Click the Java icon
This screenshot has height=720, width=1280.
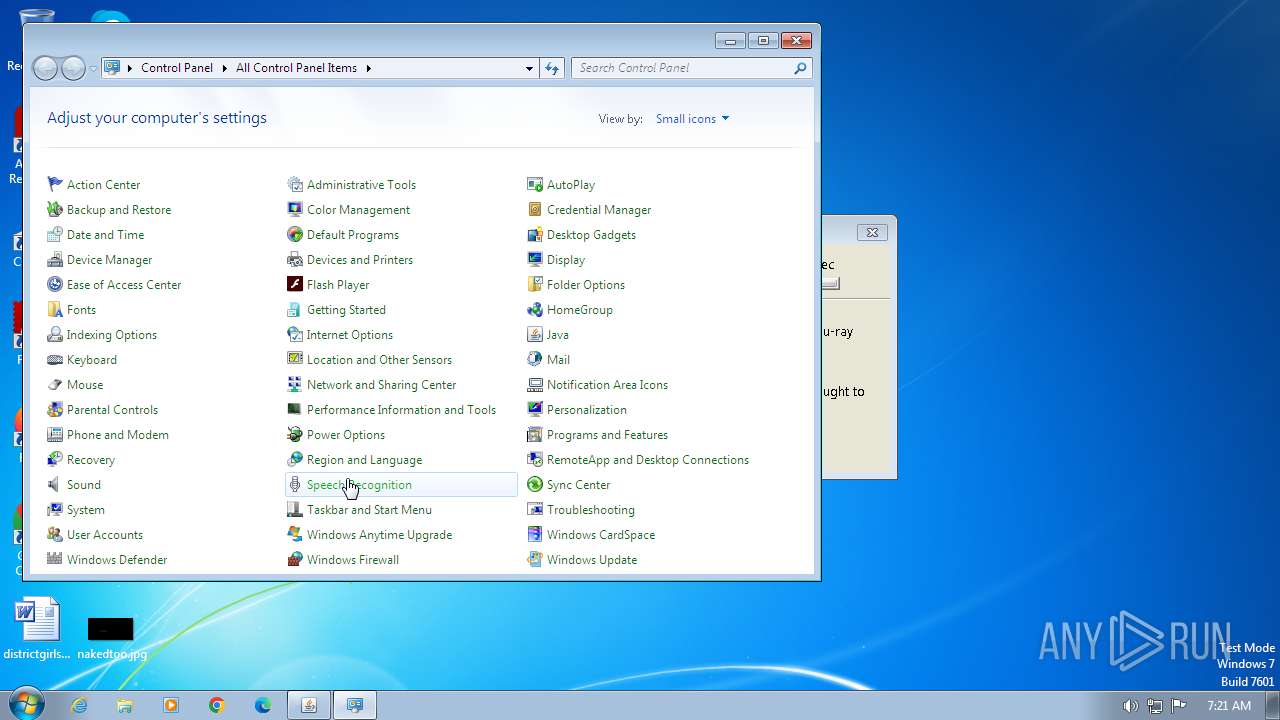point(535,334)
